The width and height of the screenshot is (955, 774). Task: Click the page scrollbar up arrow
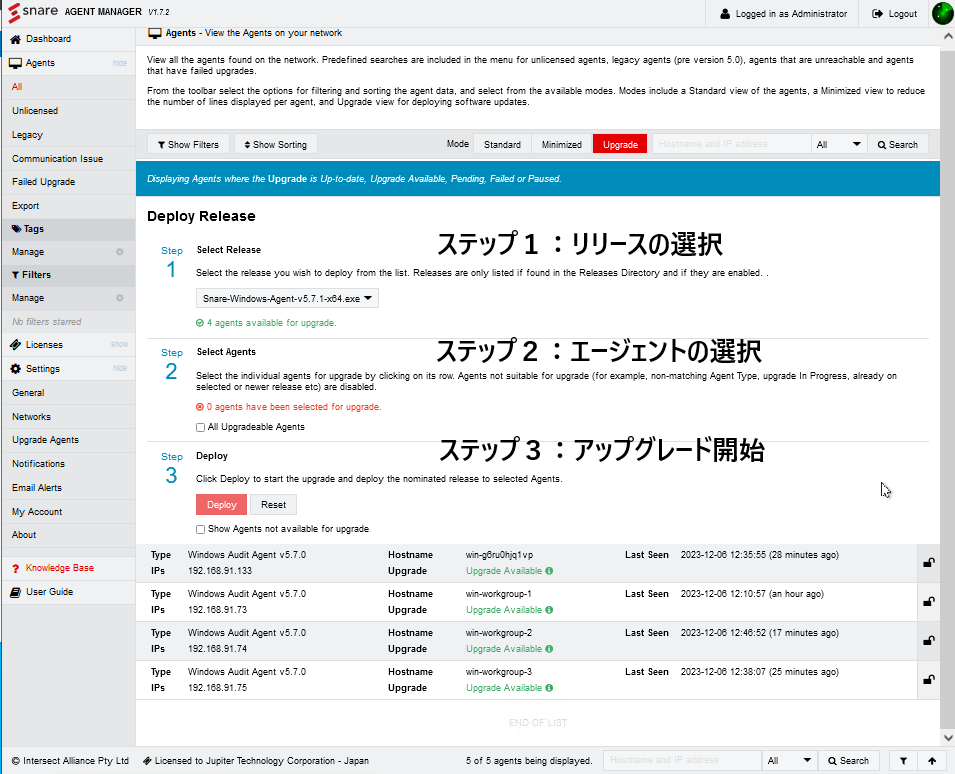(x=948, y=37)
